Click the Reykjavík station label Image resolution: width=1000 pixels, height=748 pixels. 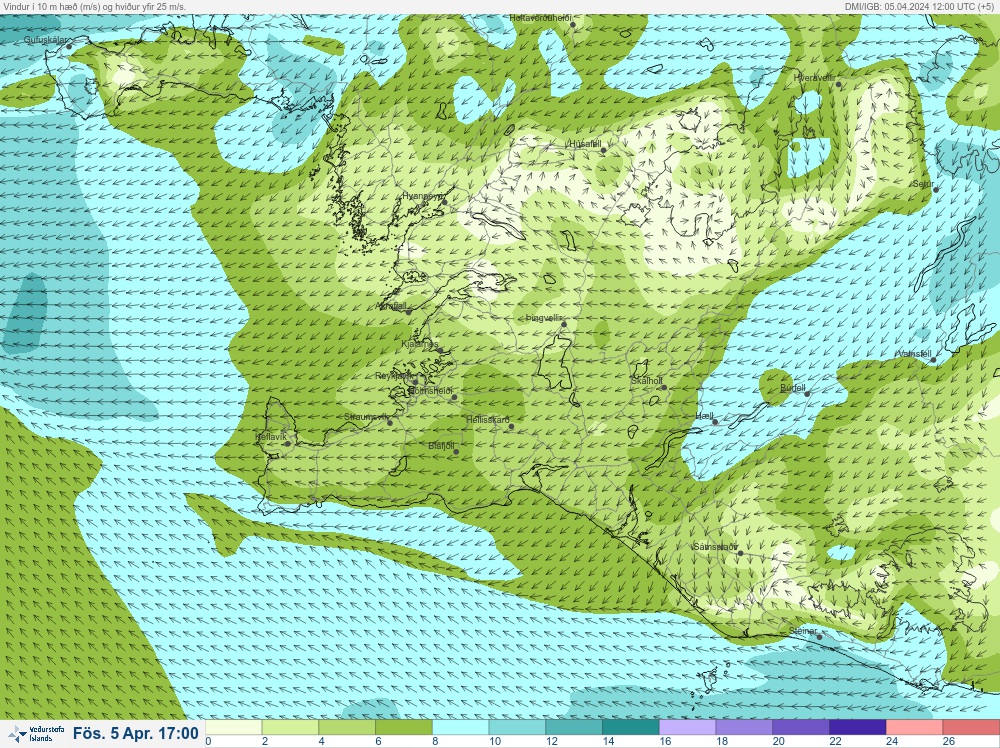pos(393,376)
